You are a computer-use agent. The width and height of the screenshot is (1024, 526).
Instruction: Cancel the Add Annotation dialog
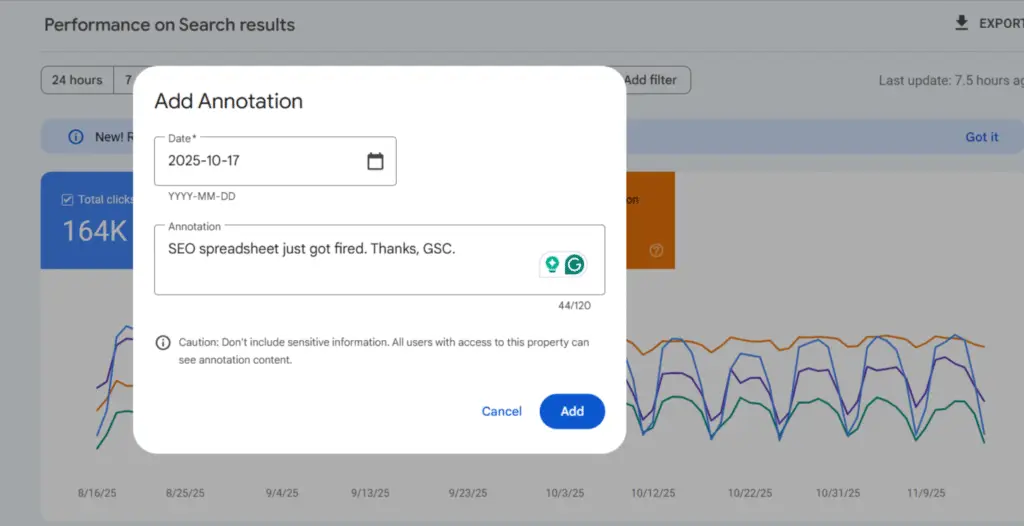click(x=501, y=411)
